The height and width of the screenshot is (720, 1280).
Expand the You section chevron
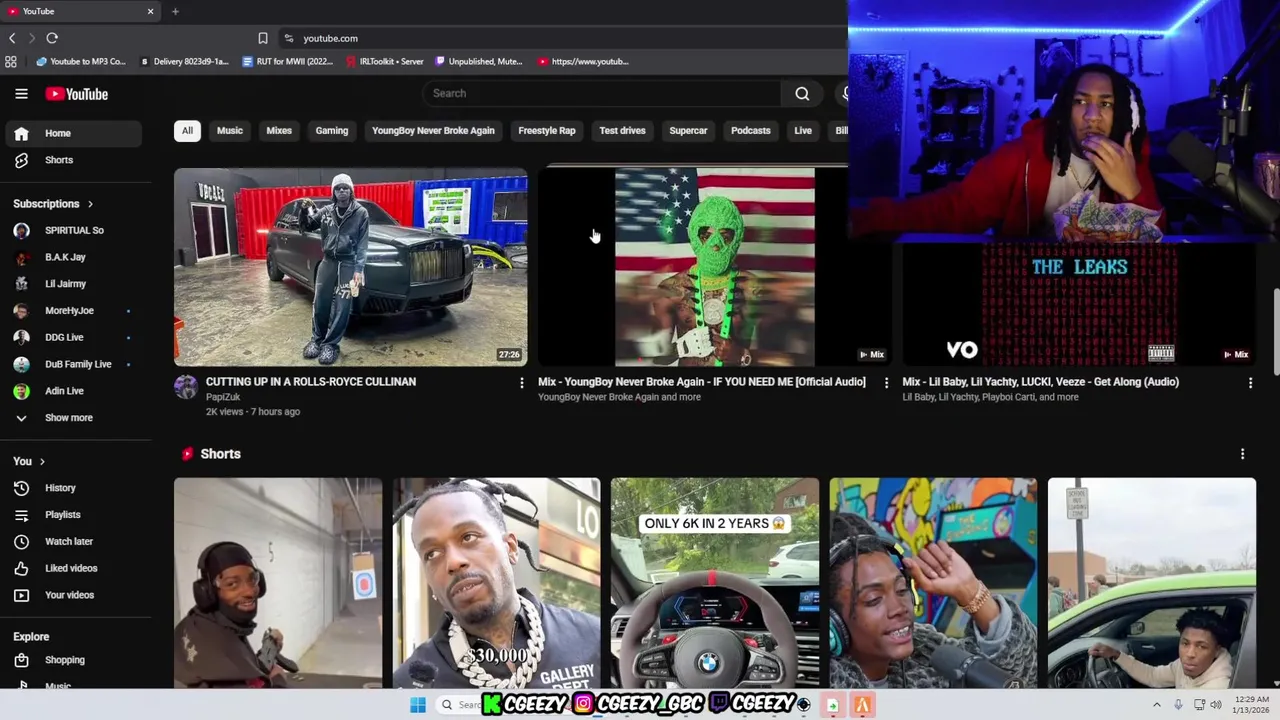pyautogui.click(x=42, y=461)
